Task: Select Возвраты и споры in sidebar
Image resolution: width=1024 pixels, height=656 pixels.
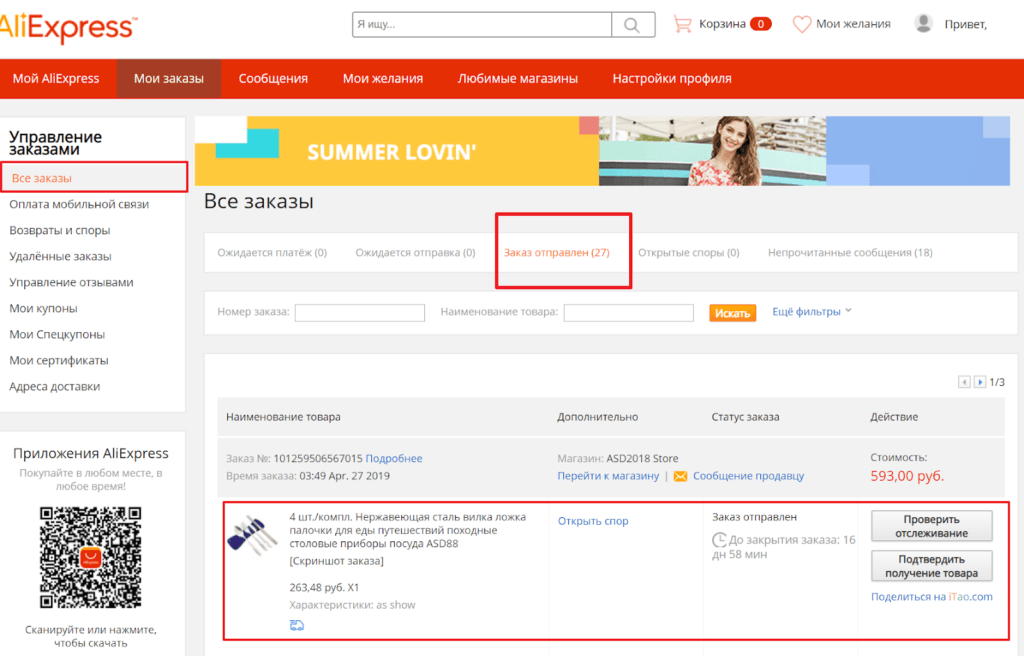Action: 60,230
